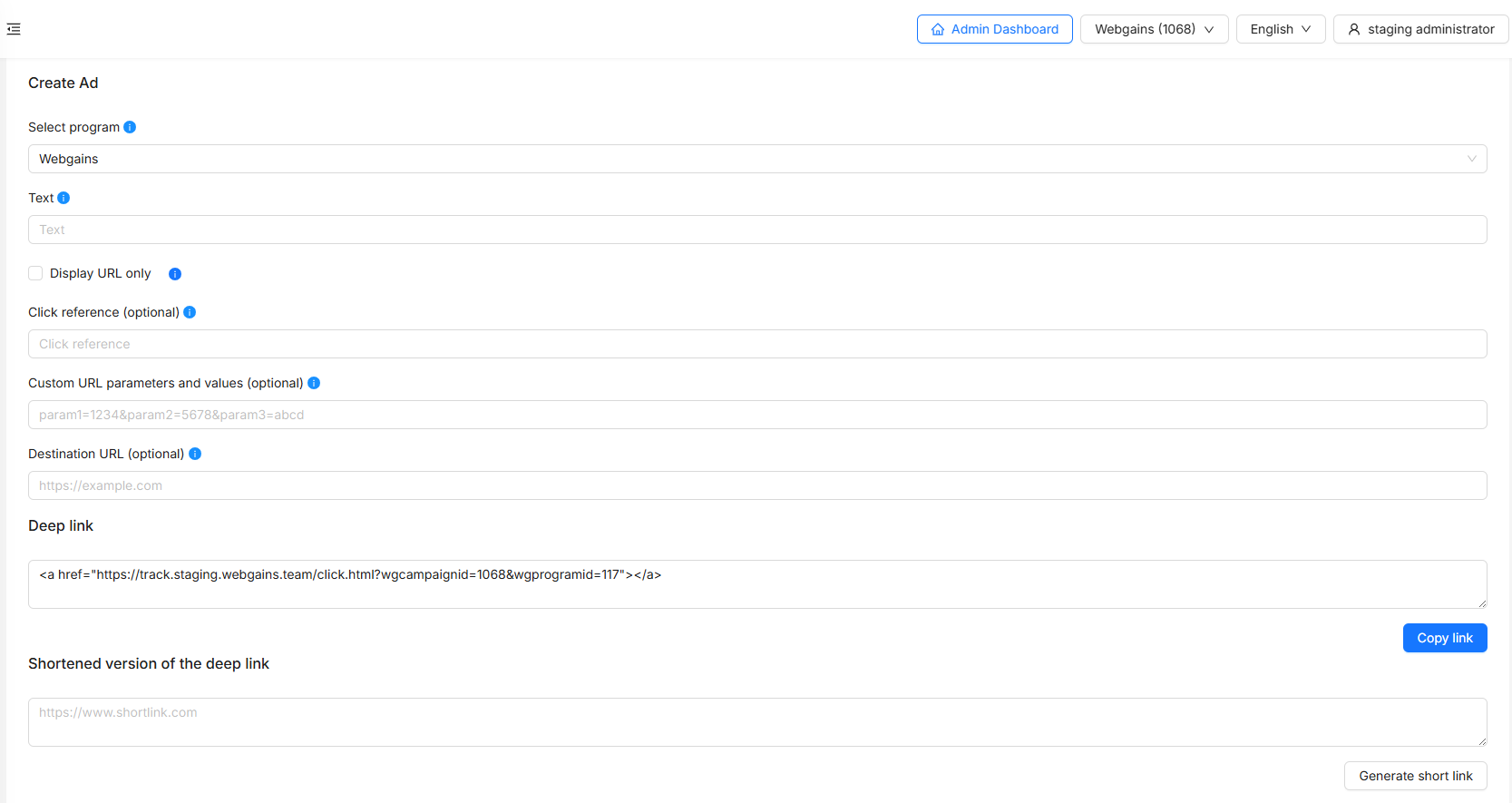Open the English language dropdown
Image resolution: width=1512 pixels, height=803 pixels.
1280,29
